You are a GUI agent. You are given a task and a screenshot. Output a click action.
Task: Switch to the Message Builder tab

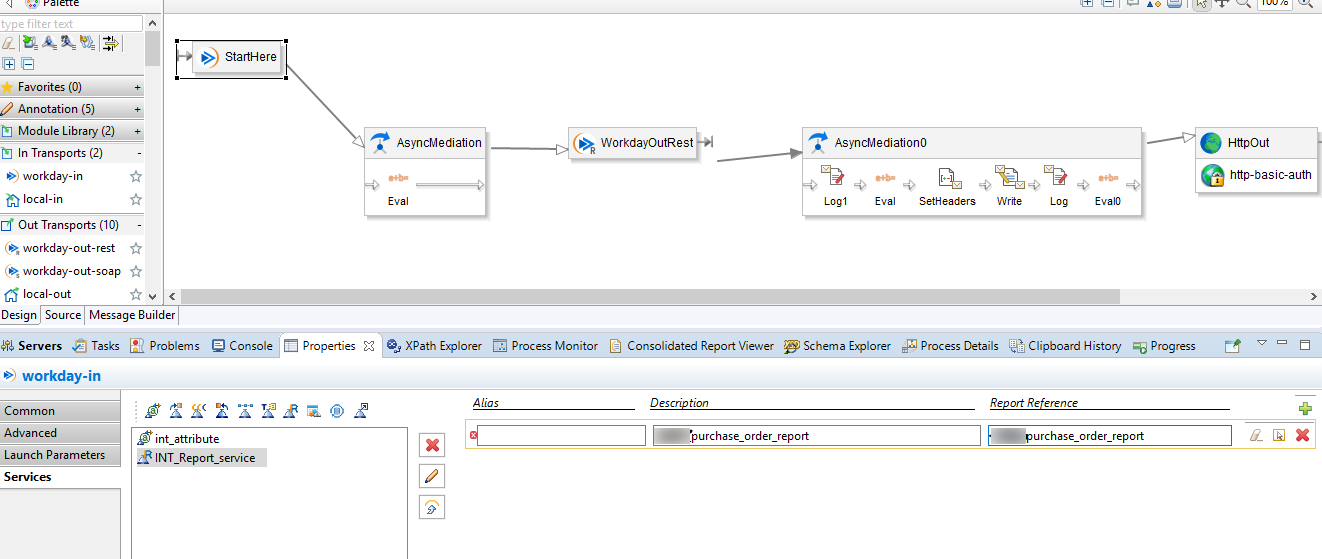coord(132,315)
